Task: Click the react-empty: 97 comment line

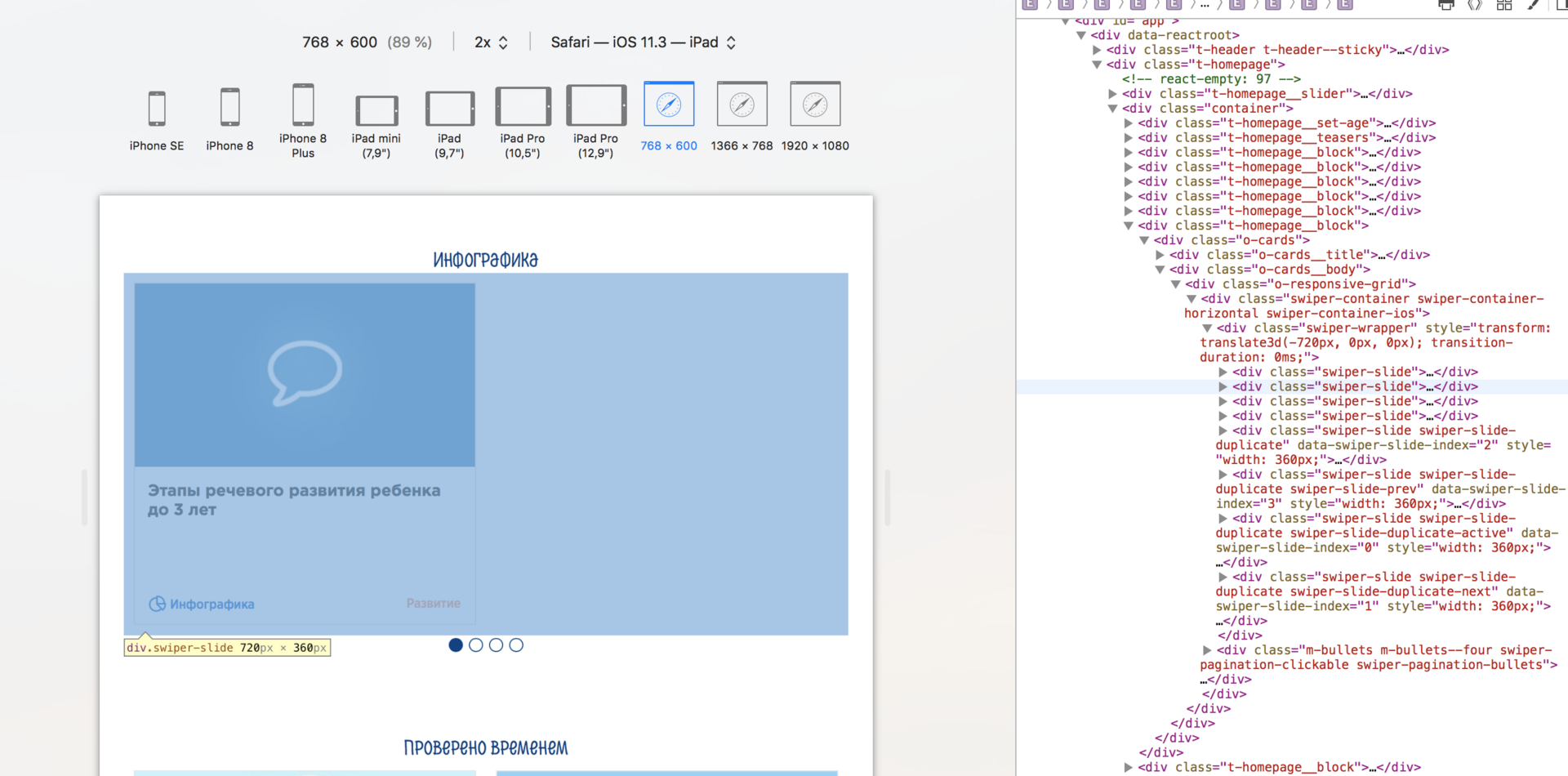Action: (x=1211, y=79)
